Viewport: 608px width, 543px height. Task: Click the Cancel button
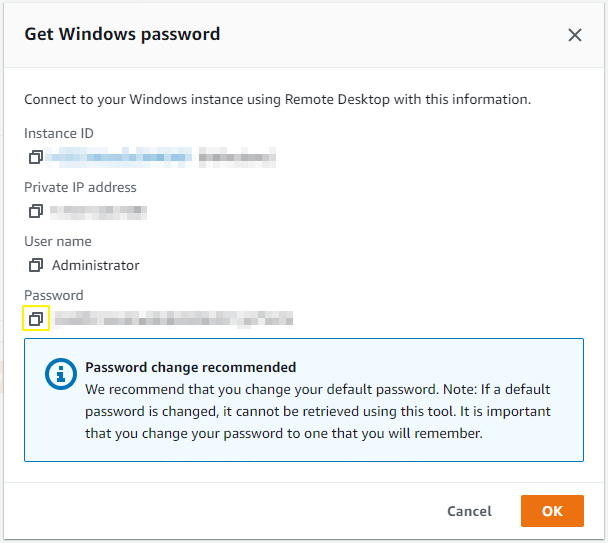(469, 511)
